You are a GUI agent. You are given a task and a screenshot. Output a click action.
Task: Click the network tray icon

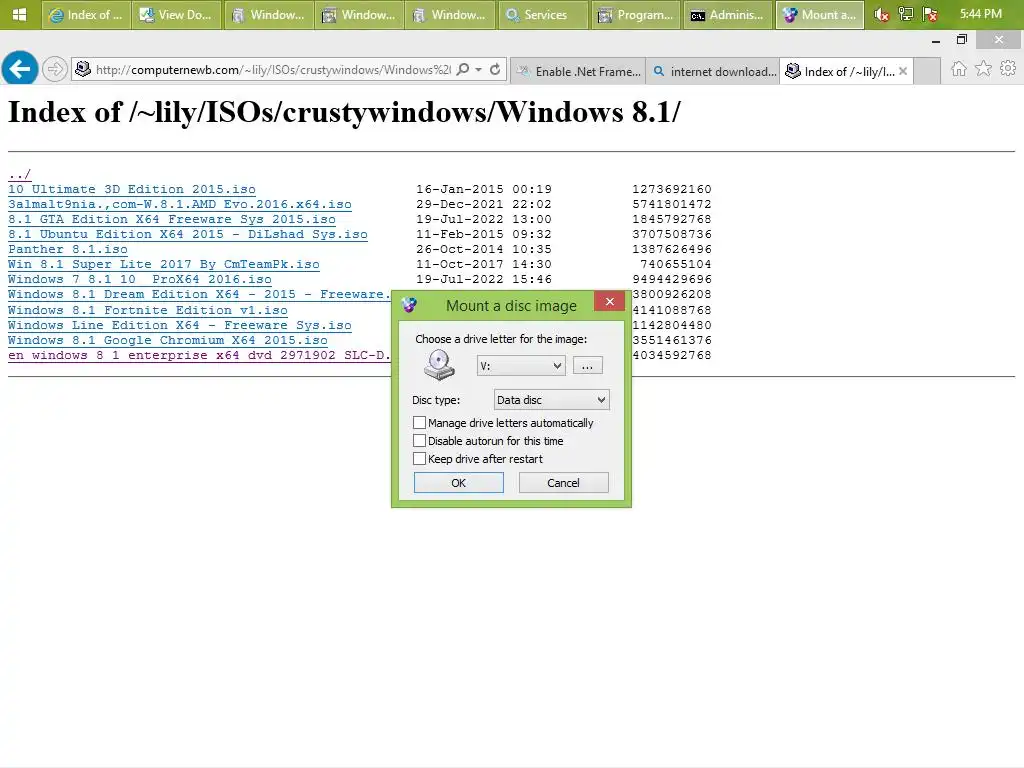[x=906, y=14]
